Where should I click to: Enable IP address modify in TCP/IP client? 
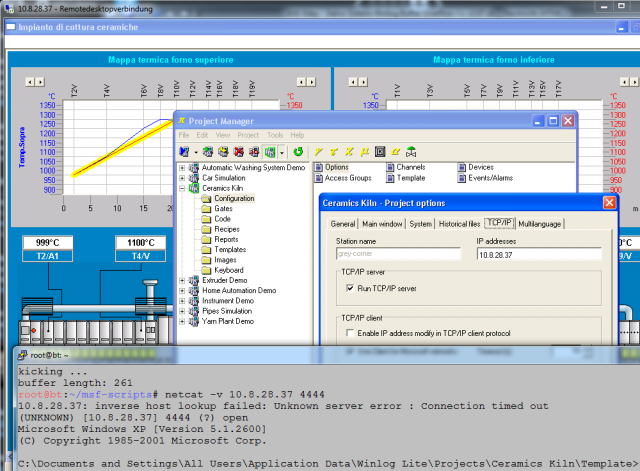point(350,333)
